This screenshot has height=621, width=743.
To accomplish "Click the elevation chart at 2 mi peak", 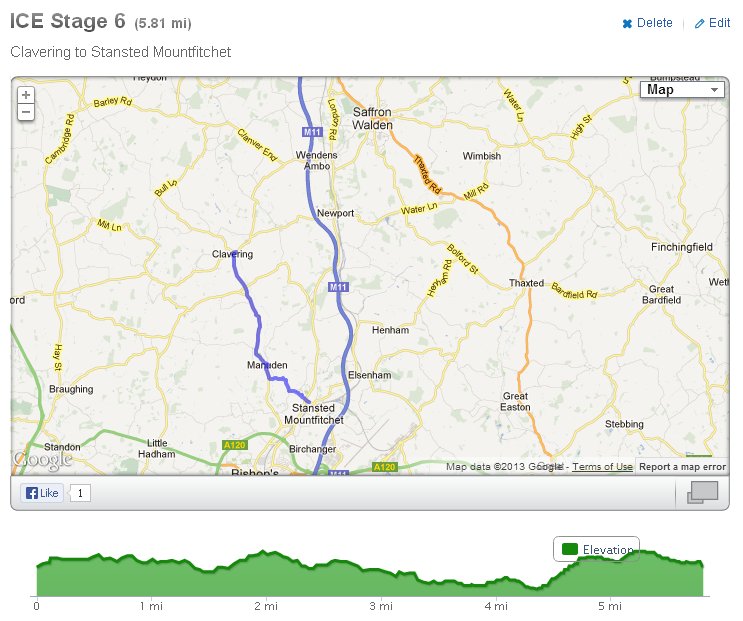I will tap(265, 552).
